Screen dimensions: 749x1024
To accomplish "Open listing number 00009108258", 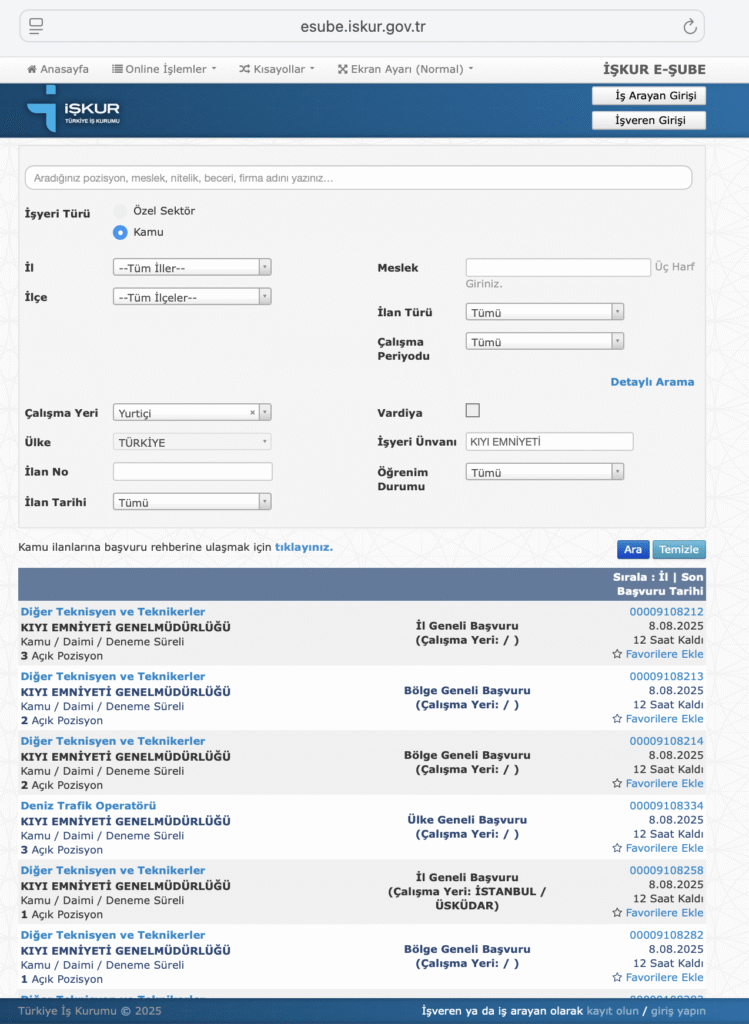I will coord(666,871).
